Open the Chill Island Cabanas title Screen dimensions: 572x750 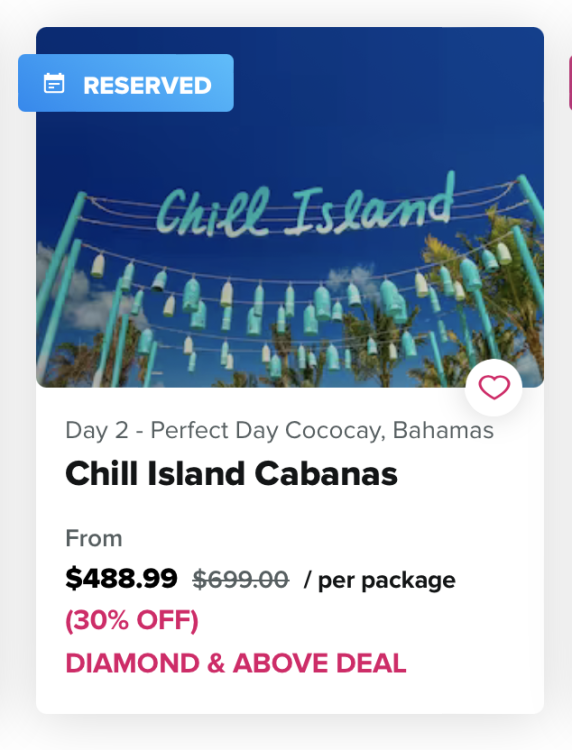pyautogui.click(x=231, y=474)
